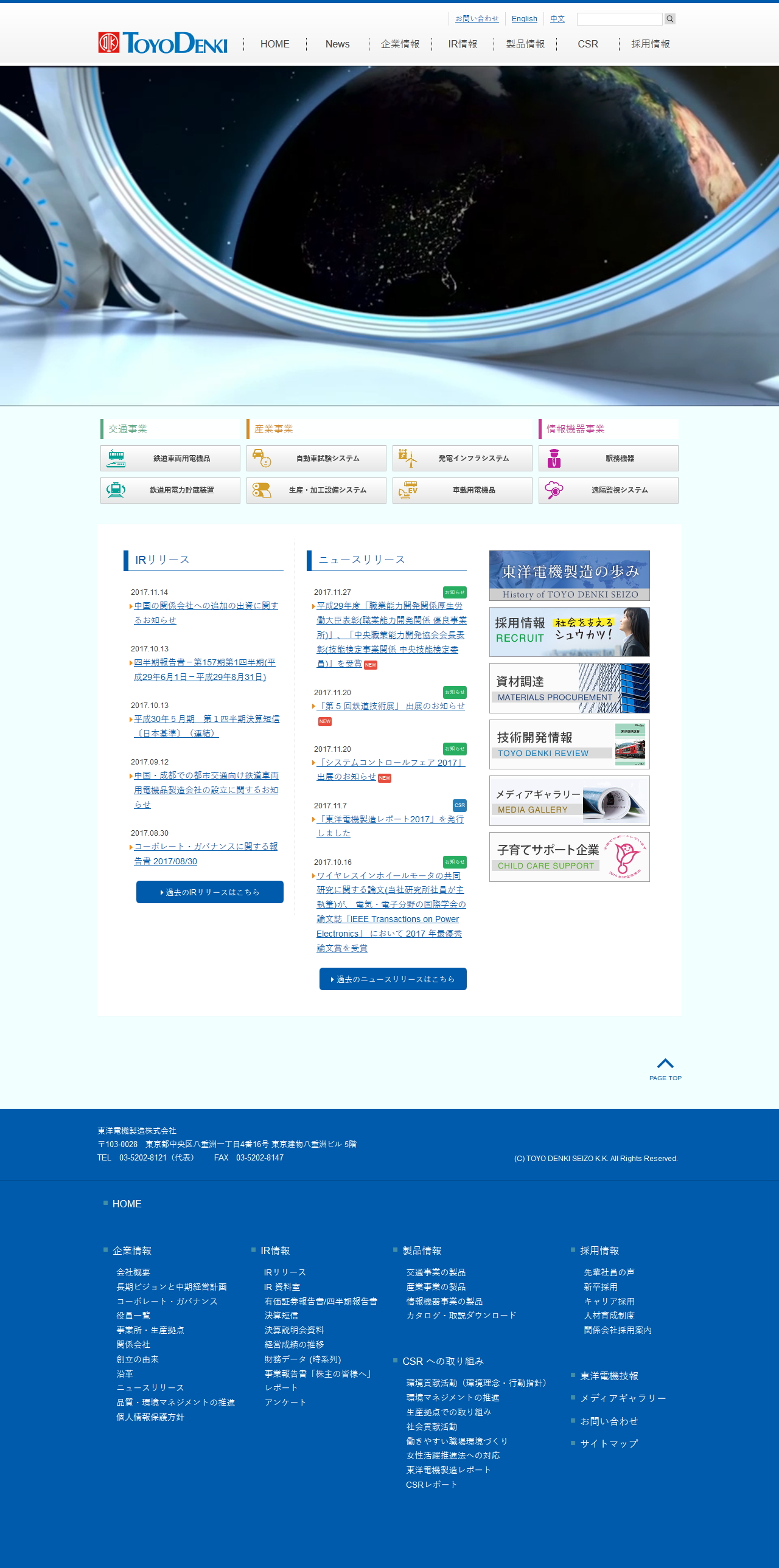
Task: Switch to English language link
Action: 525,19
